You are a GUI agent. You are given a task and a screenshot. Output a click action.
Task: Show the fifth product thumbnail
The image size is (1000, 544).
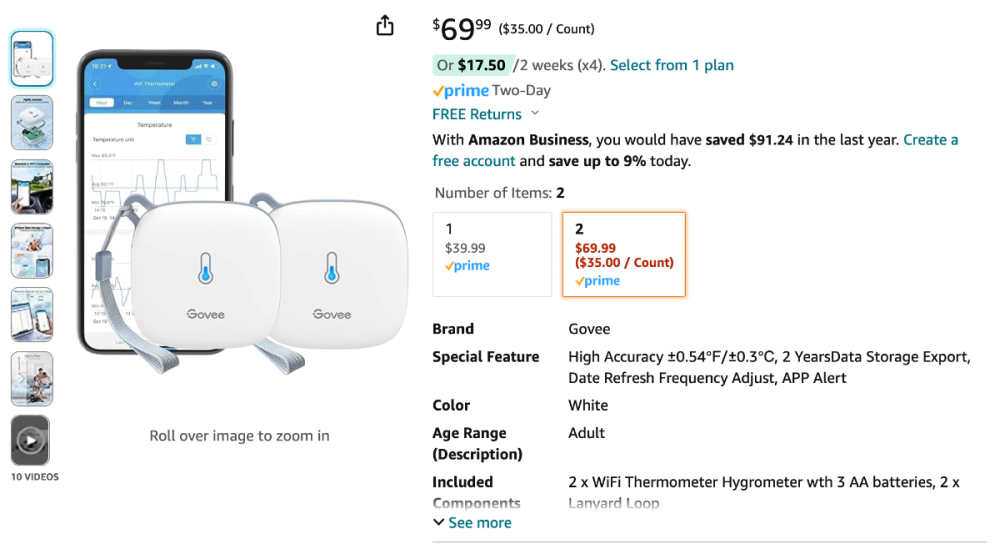click(31, 314)
